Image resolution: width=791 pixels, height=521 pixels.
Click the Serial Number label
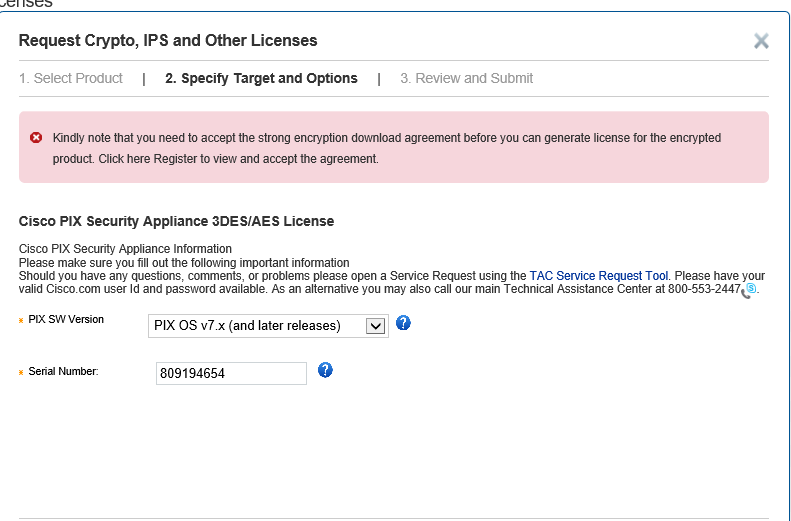point(64,371)
